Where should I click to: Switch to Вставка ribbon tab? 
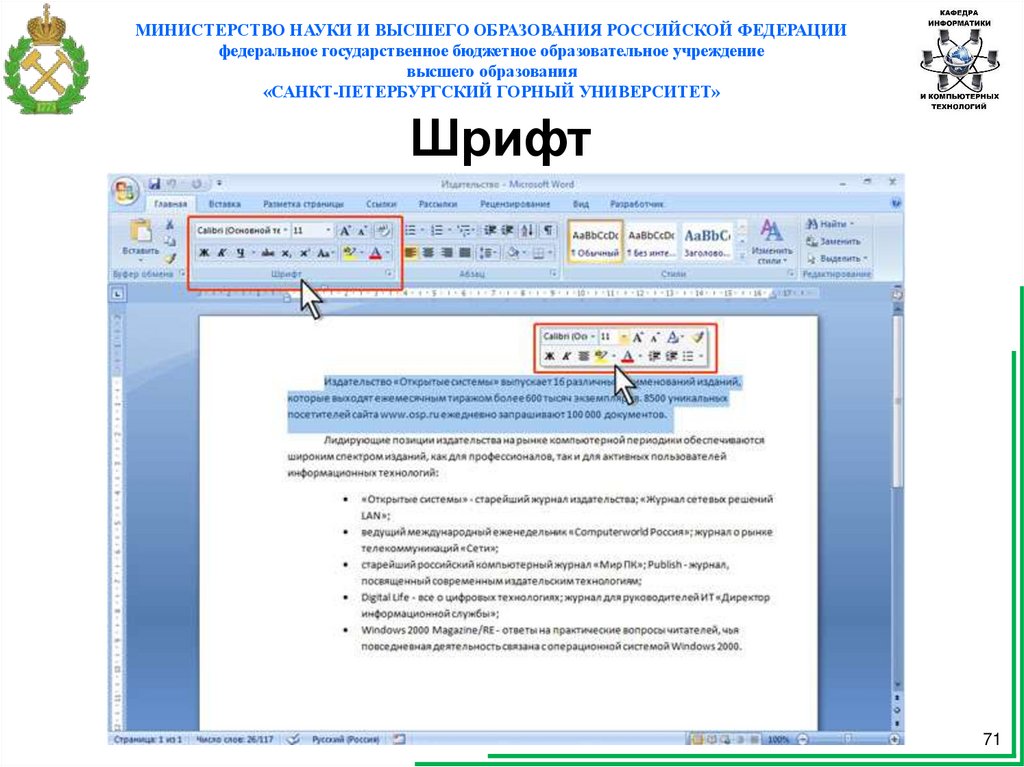(x=225, y=204)
